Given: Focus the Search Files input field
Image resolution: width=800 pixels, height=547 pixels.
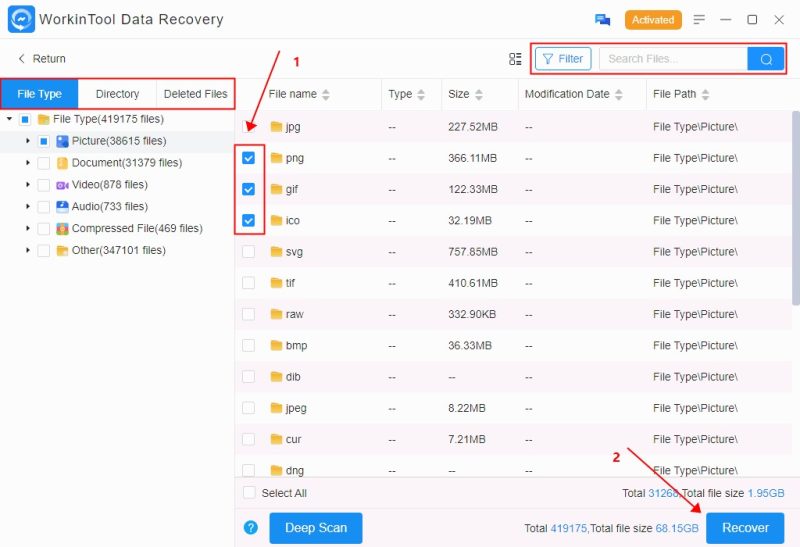Looking at the screenshot, I should click(672, 59).
